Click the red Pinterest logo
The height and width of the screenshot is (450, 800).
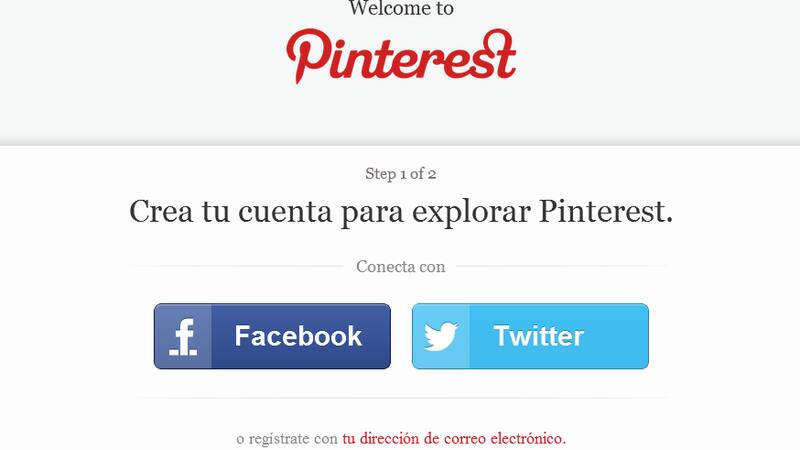point(401,56)
